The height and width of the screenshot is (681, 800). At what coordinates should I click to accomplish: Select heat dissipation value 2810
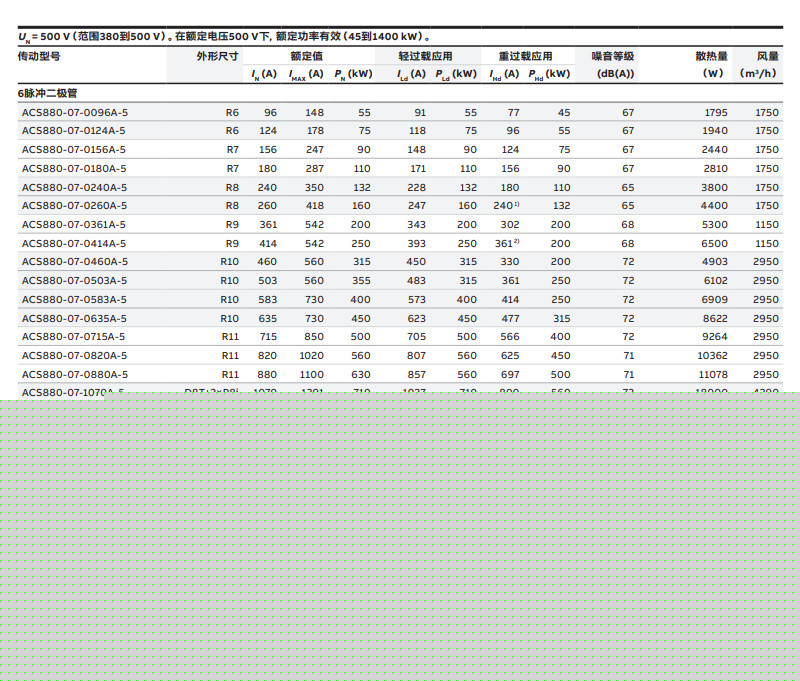coord(715,168)
